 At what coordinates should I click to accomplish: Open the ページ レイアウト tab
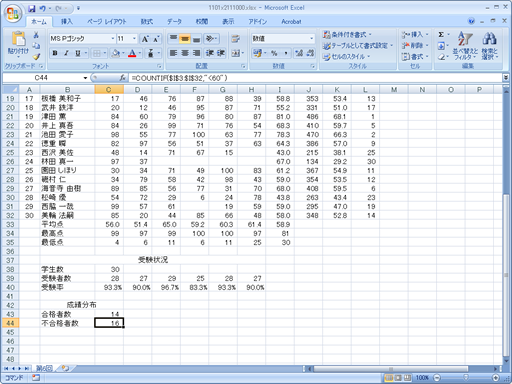[107, 22]
